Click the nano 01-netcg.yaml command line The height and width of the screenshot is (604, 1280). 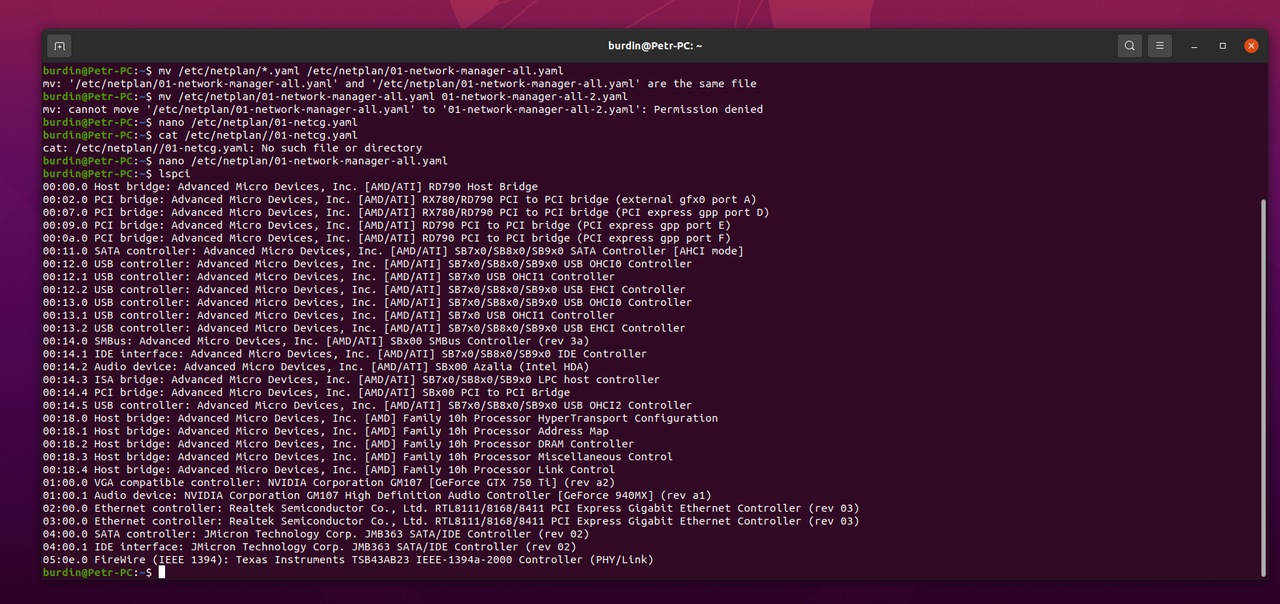pyautogui.click(x=200, y=122)
